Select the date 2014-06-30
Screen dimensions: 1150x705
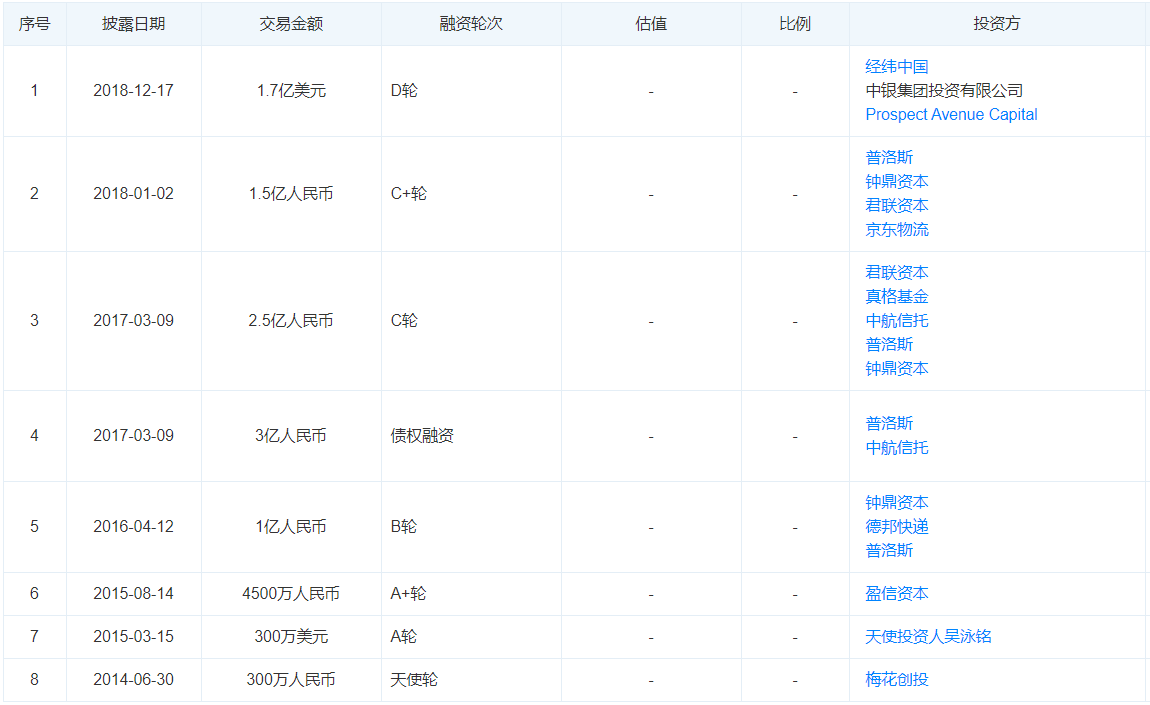[x=133, y=681]
